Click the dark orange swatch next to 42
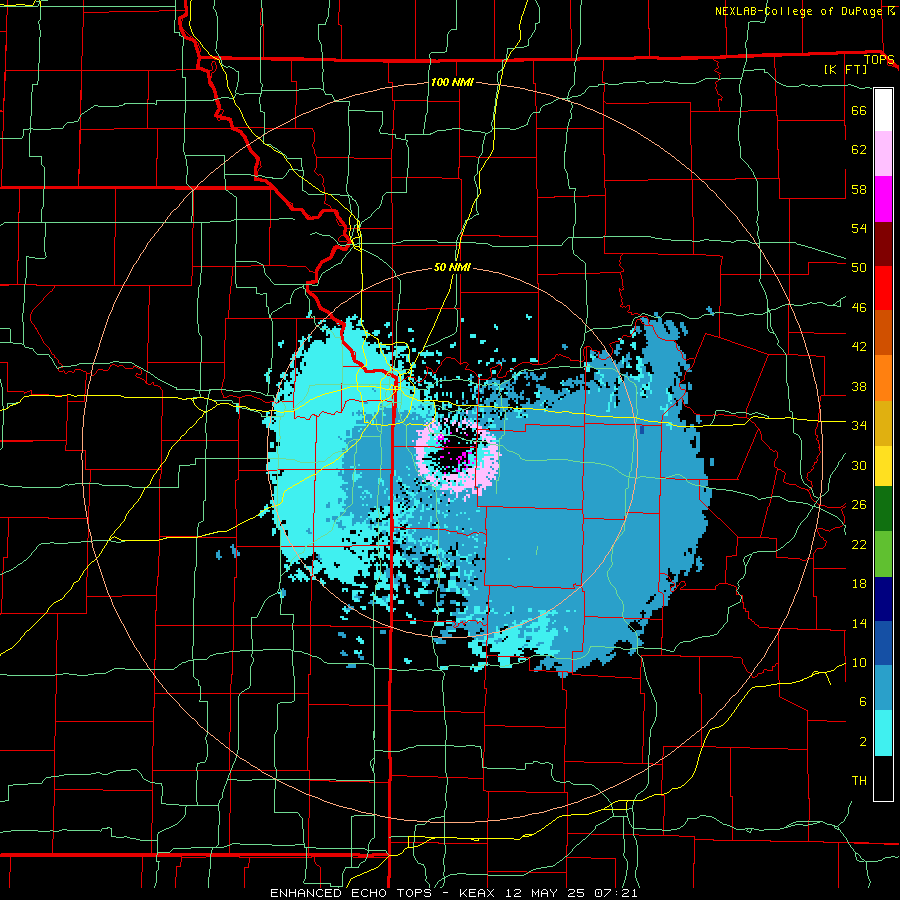This screenshot has width=900, height=900. click(883, 333)
